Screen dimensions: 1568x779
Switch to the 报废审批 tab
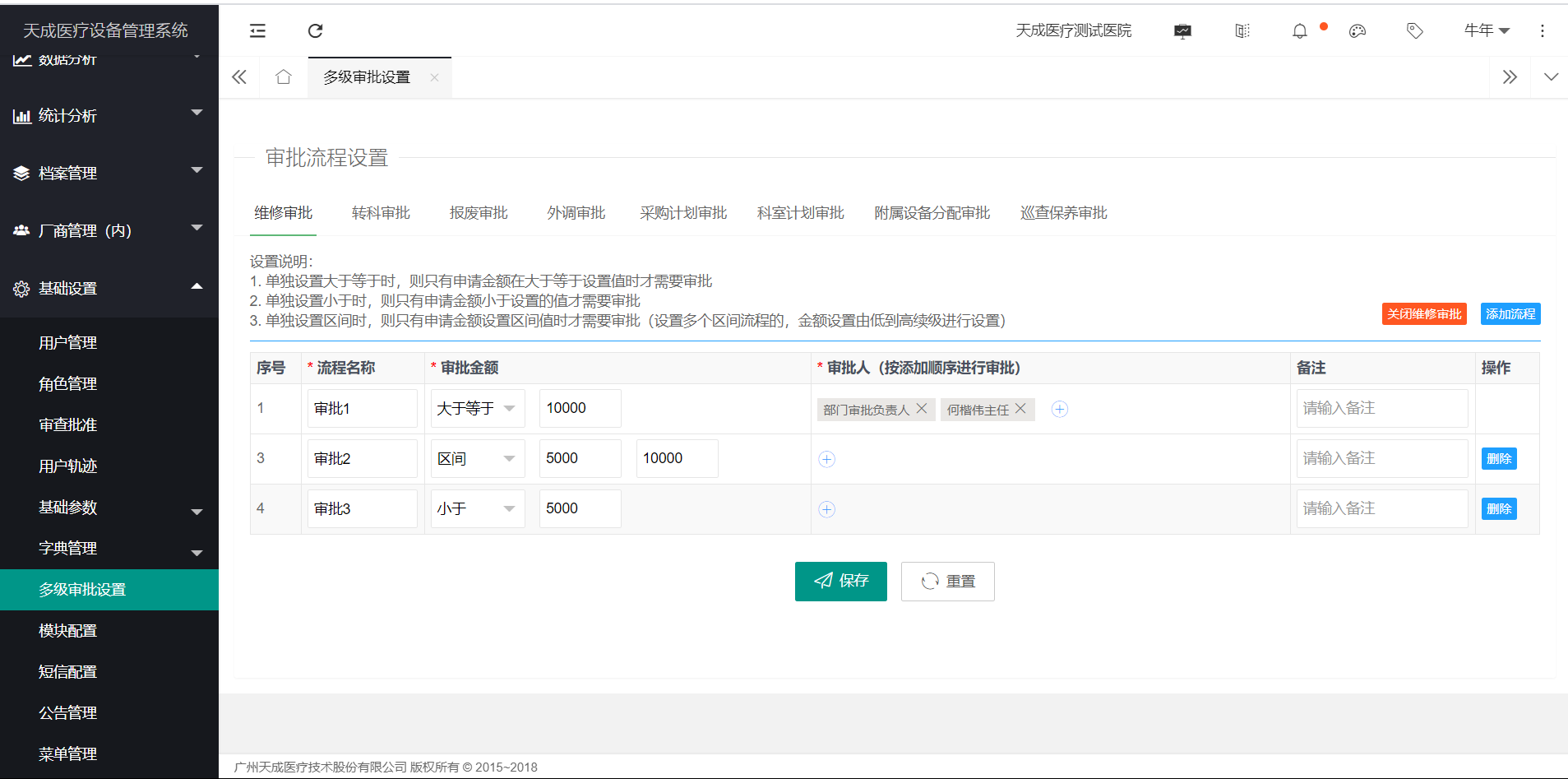point(479,213)
